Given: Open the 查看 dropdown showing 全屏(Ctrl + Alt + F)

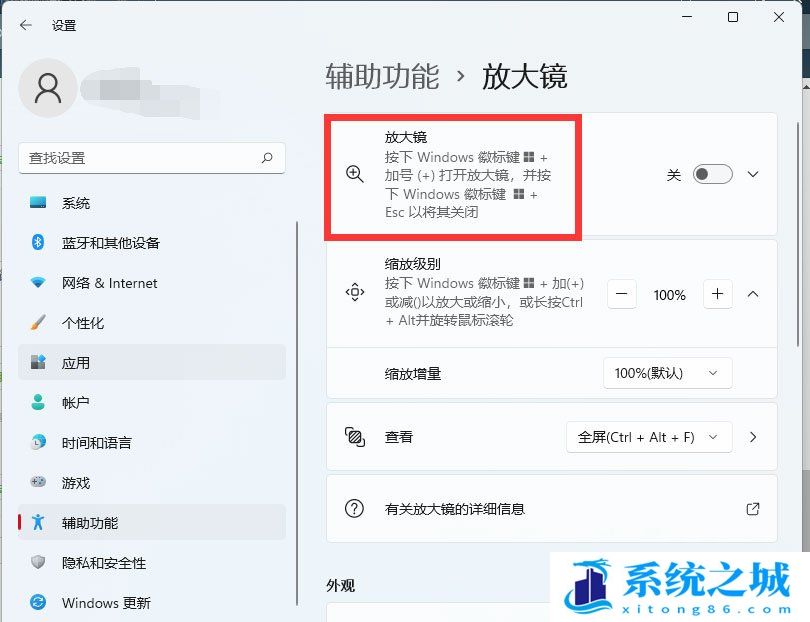Looking at the screenshot, I should [648, 437].
